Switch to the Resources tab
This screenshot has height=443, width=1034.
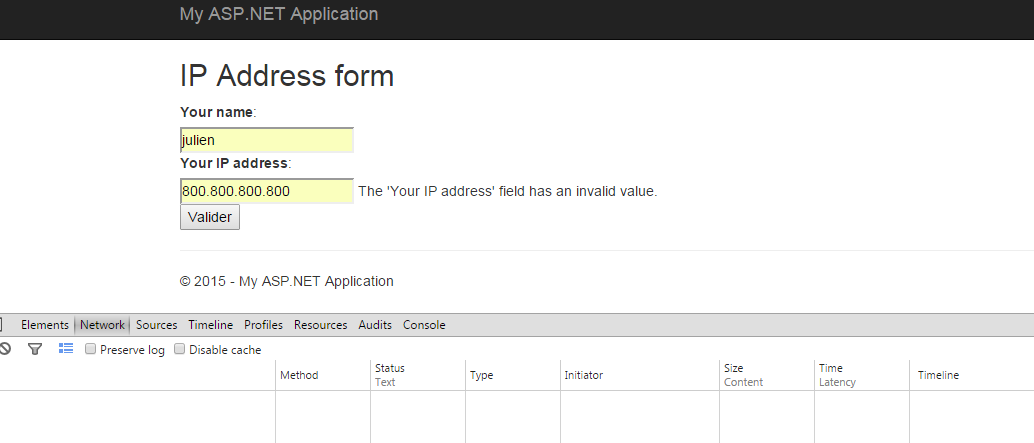320,325
